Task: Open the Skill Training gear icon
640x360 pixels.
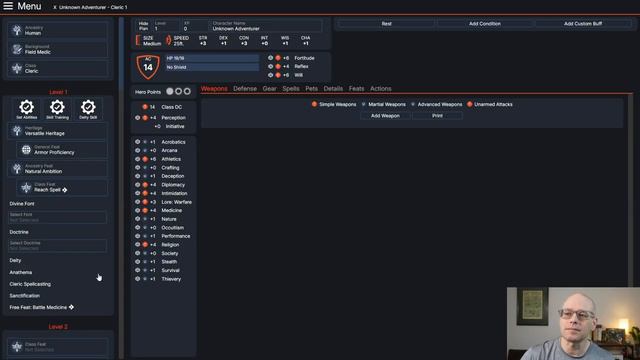Action: point(57,107)
